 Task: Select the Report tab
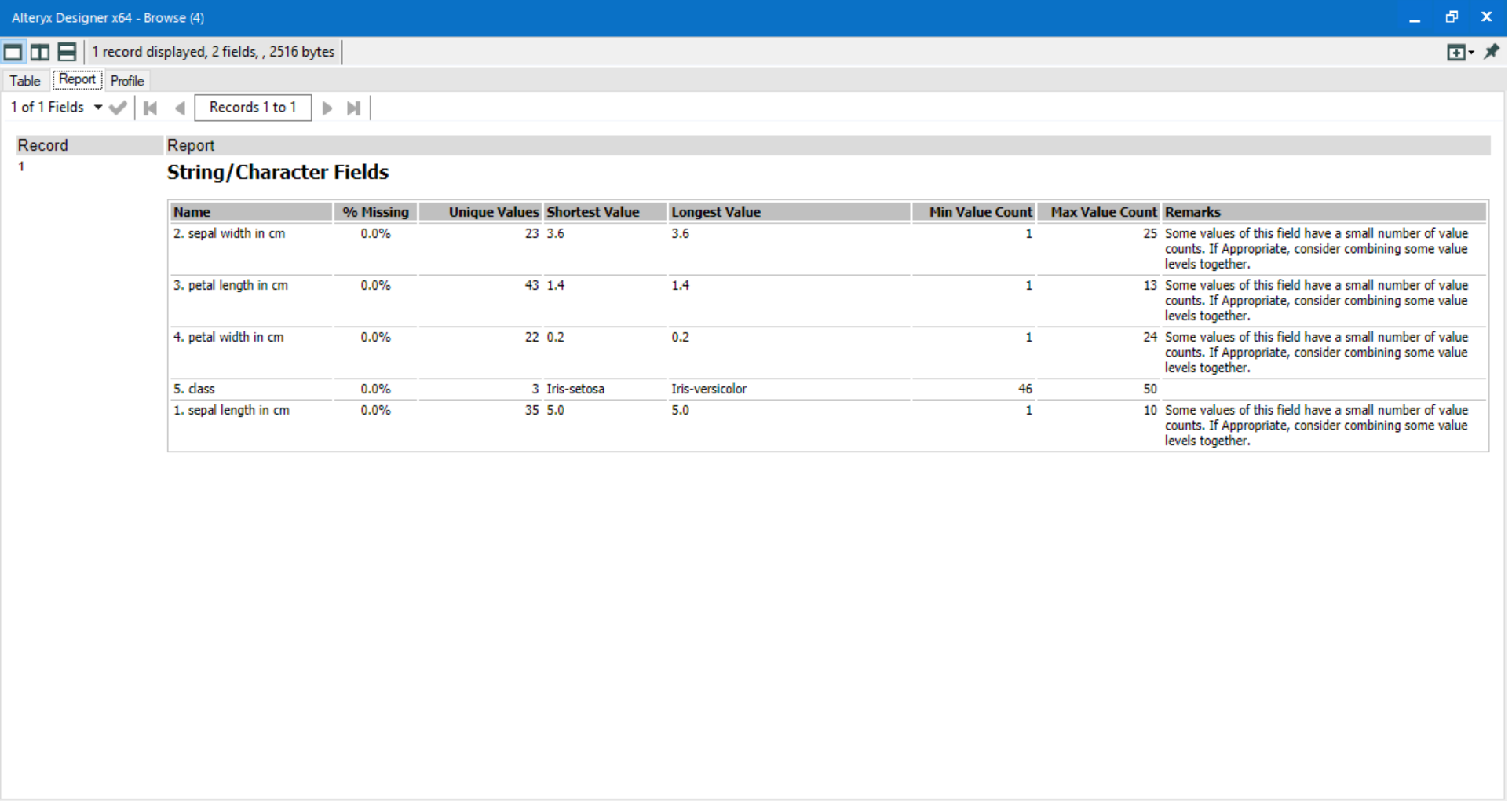[76, 79]
